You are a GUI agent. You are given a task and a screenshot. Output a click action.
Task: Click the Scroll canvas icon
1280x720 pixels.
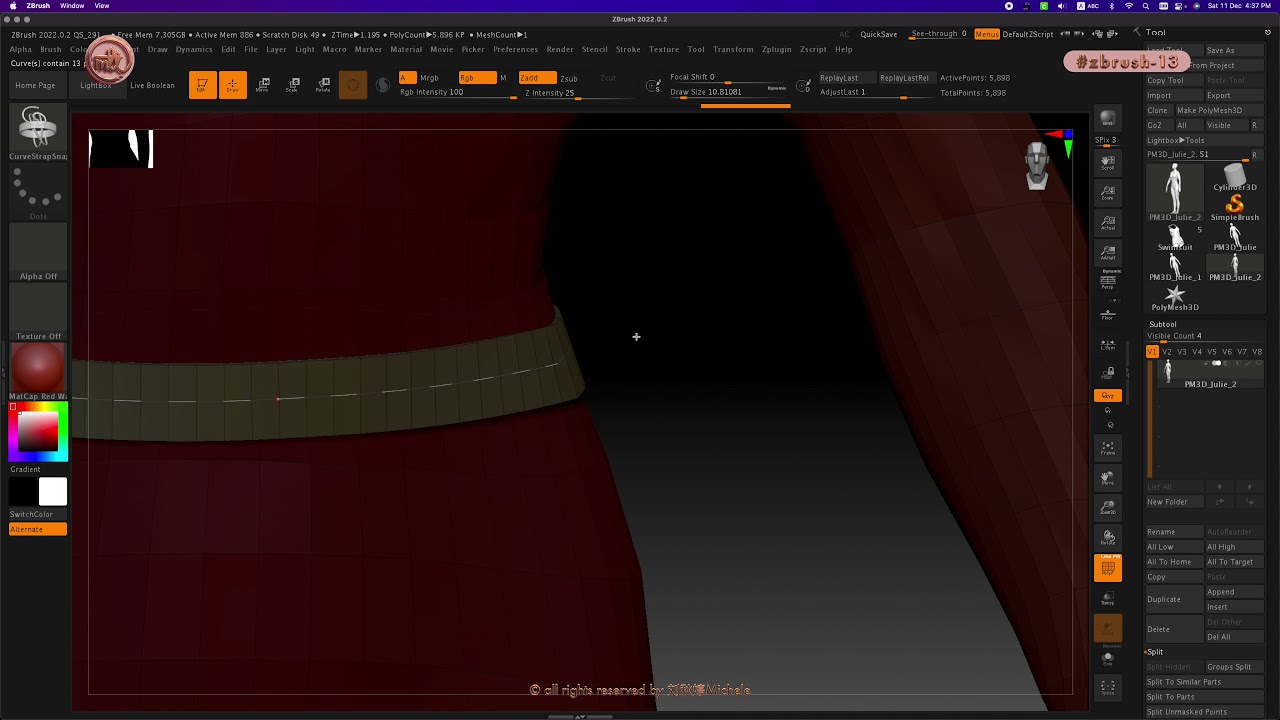[x=1107, y=162]
